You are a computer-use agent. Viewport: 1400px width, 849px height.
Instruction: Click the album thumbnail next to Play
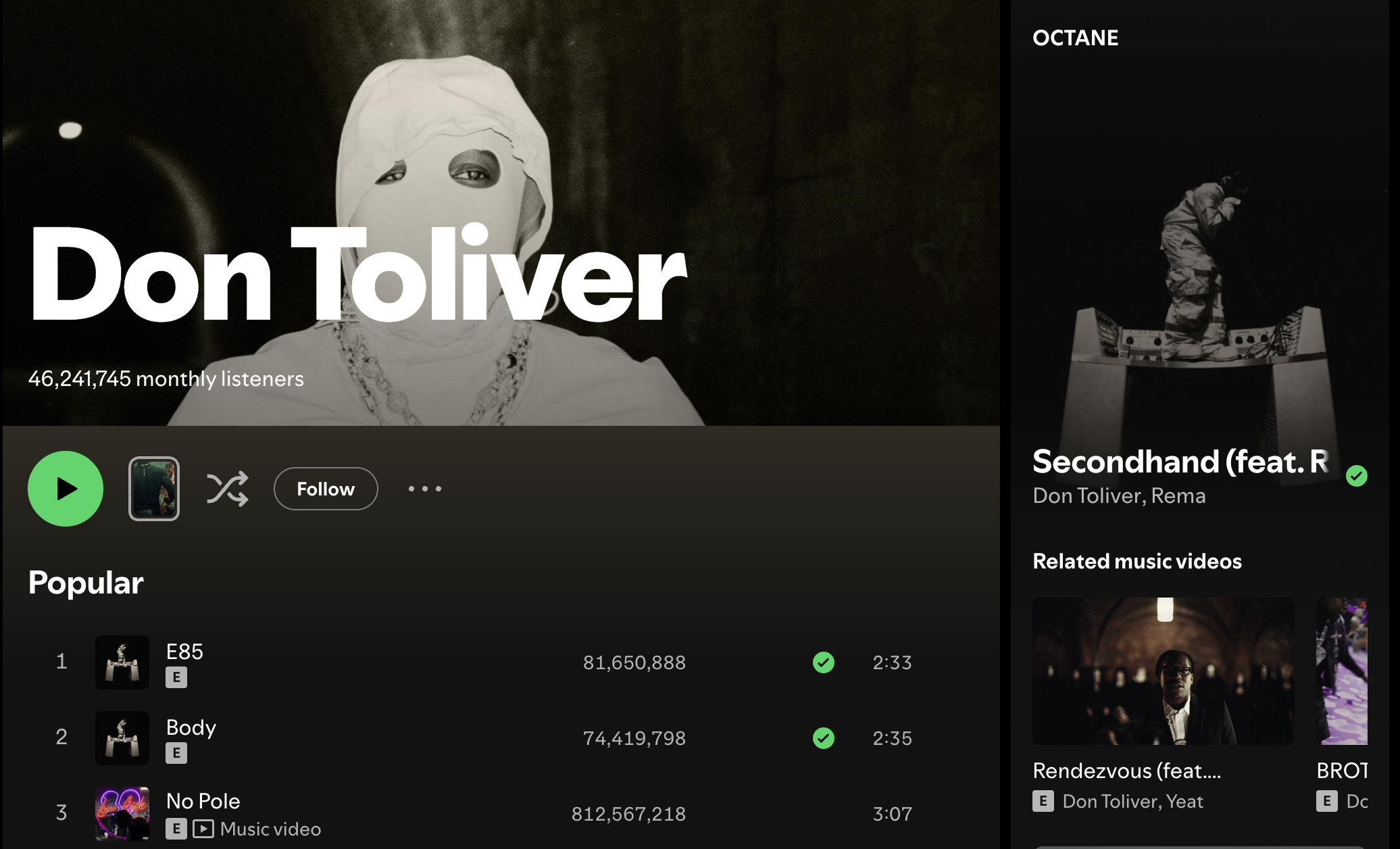154,489
